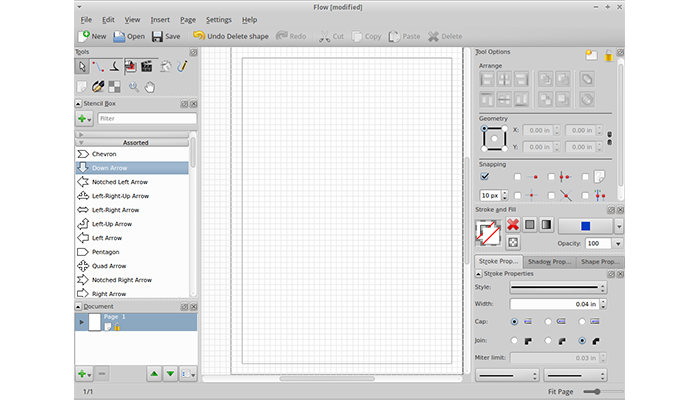Screen dimensions: 700x400
Task: Click the Open toolbar button
Action: tap(129, 36)
